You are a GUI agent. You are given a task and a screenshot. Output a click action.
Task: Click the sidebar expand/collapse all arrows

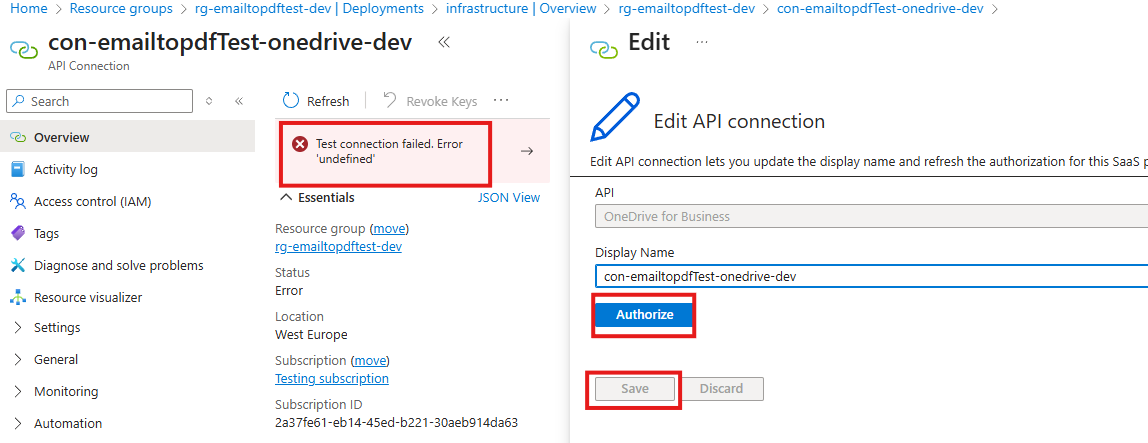click(209, 101)
